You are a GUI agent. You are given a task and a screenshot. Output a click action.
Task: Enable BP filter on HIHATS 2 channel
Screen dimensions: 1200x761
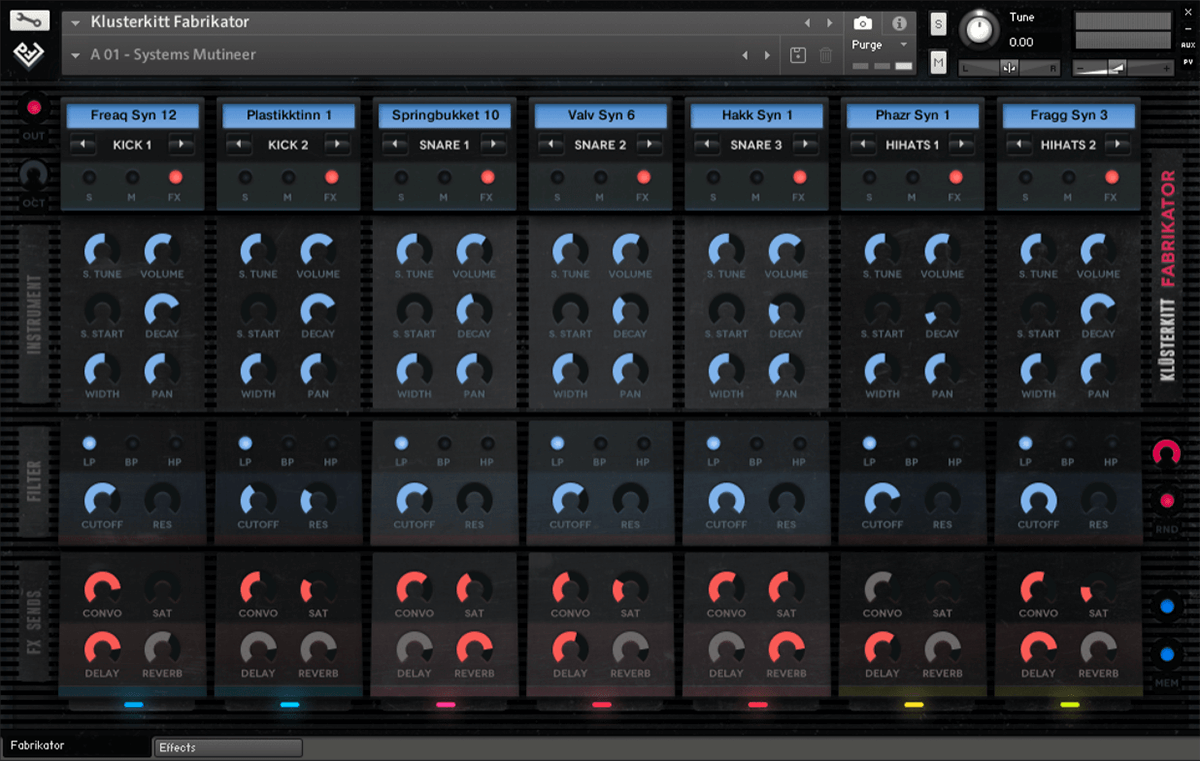[x=1069, y=443]
